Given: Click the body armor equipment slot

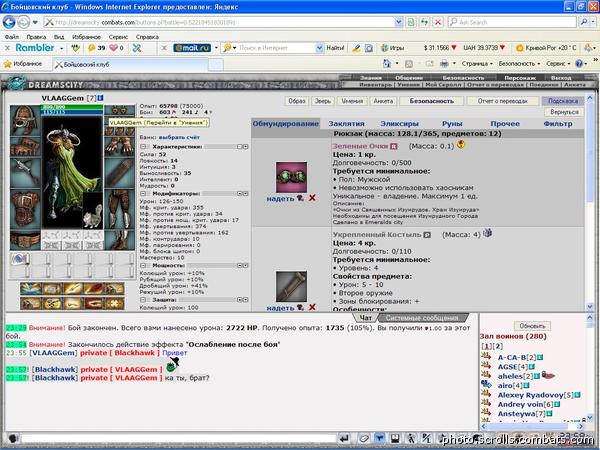Looking at the screenshot, I should click(25, 209).
